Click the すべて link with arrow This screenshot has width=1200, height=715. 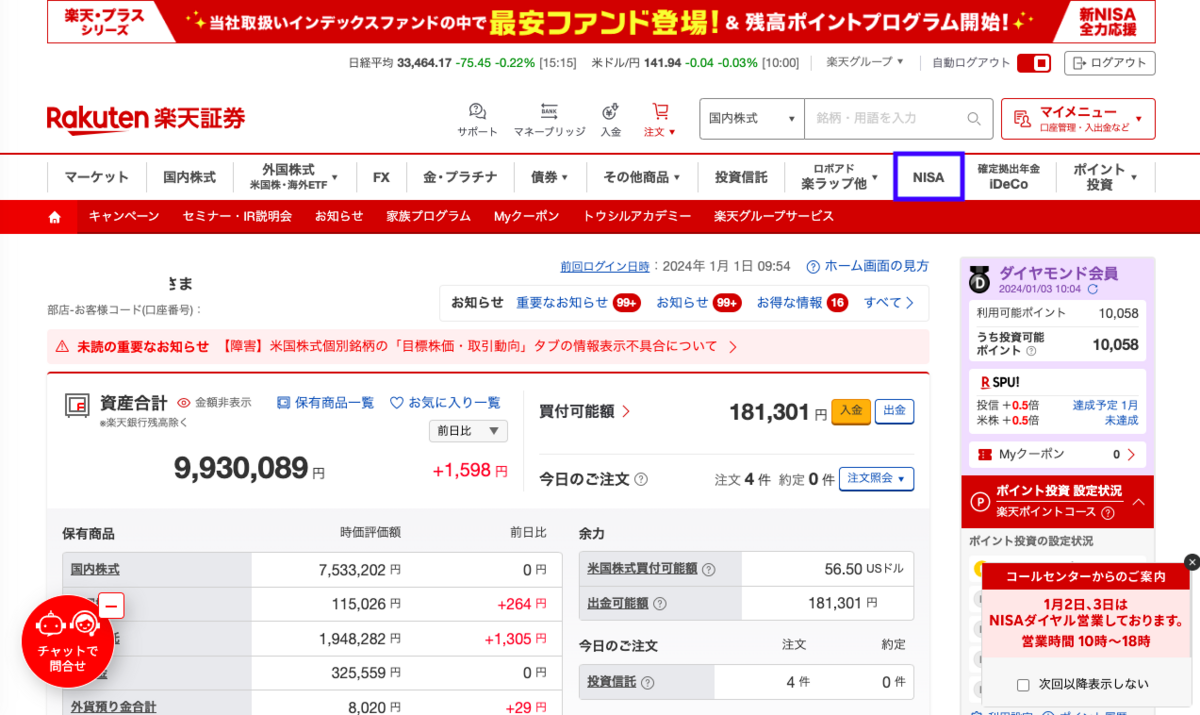889,302
